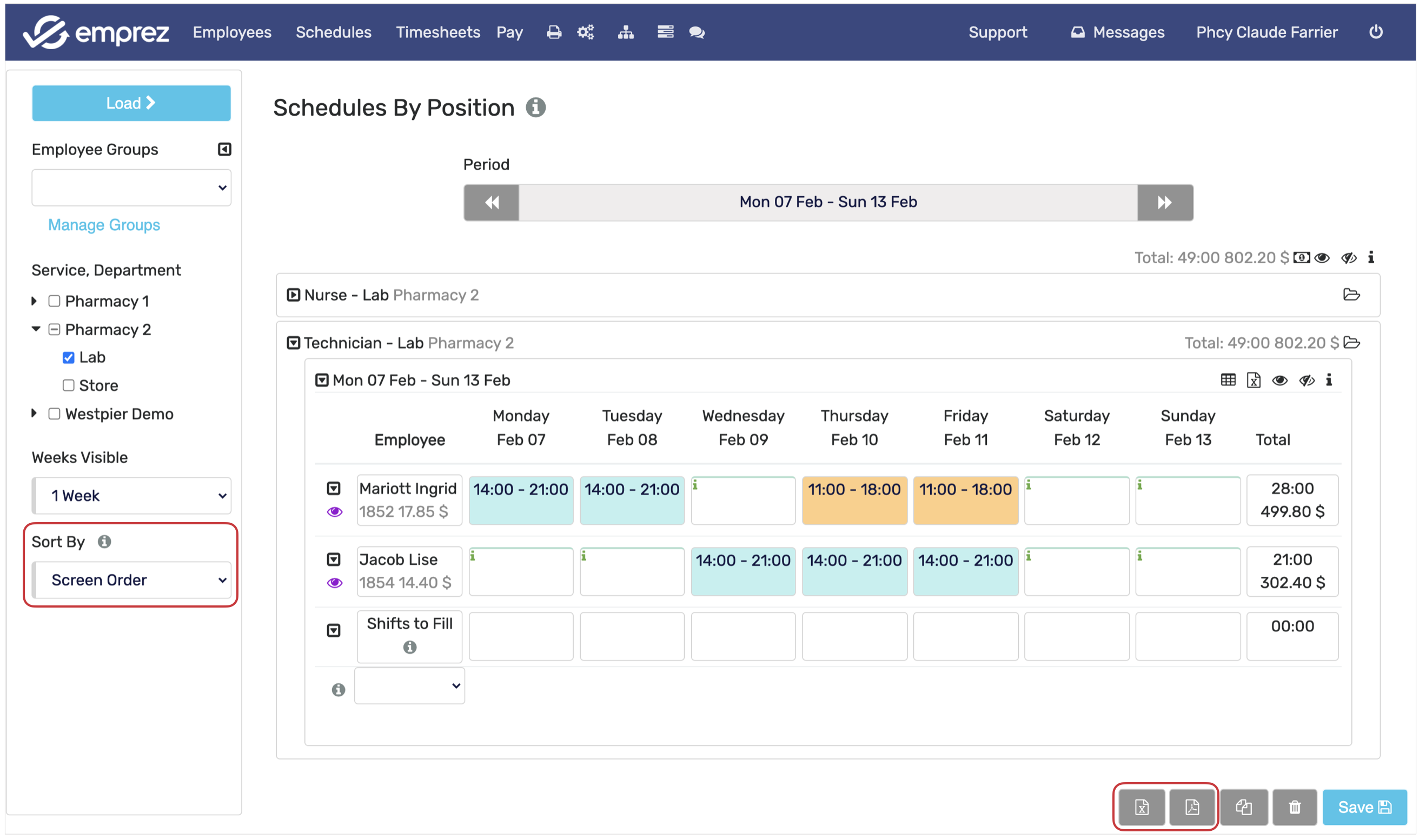
Task: Click the printer icon in navbar
Action: [x=553, y=32]
